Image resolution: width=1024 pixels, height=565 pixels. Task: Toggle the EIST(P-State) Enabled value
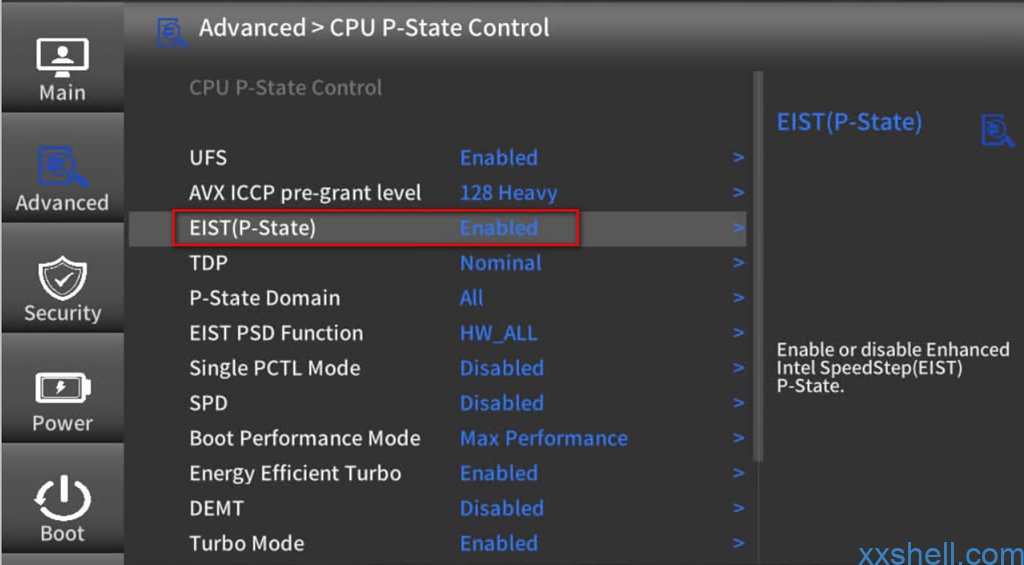(498, 228)
